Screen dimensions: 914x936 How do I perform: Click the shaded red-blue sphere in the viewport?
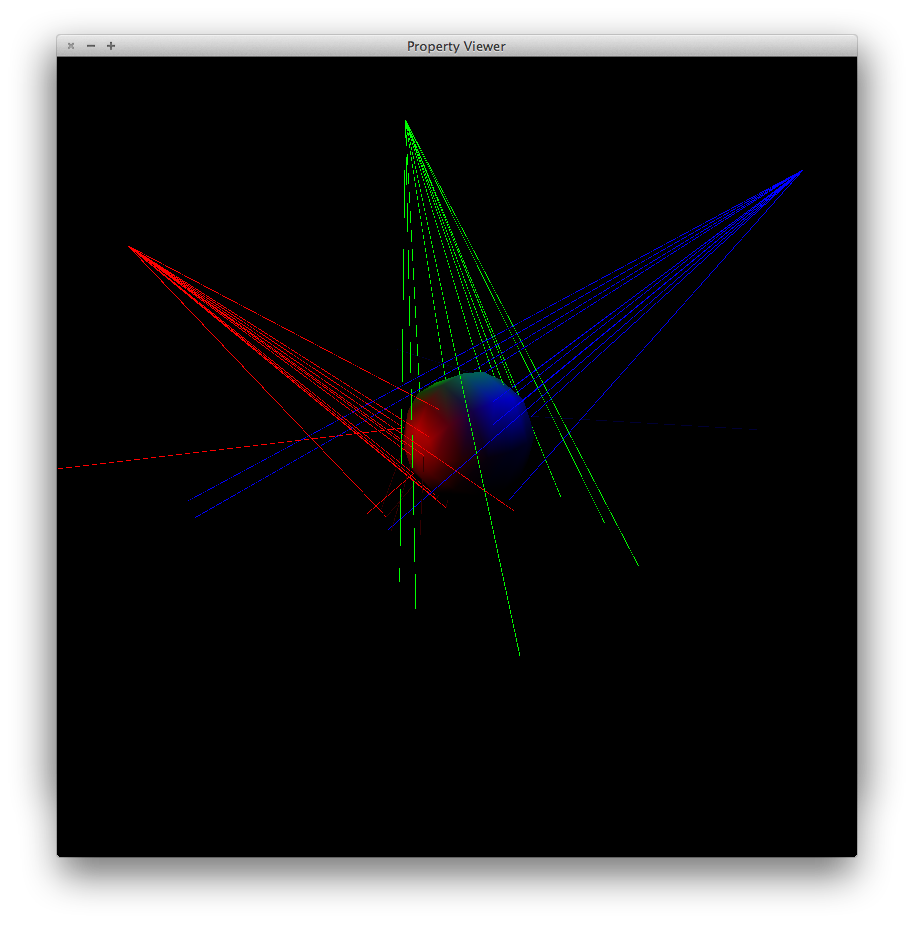click(x=467, y=433)
